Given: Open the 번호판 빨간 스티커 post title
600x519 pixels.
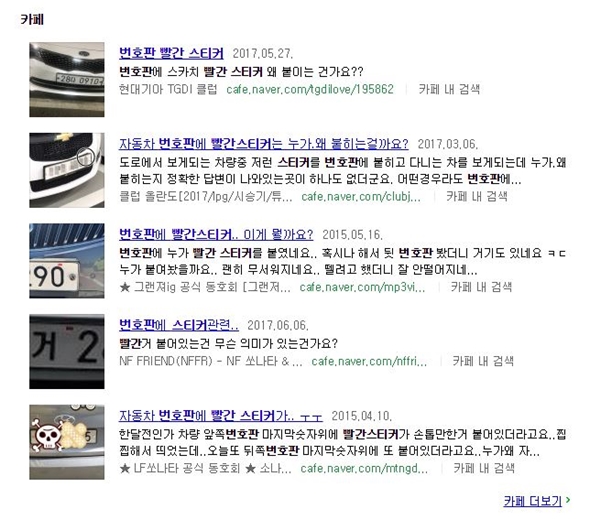Looking at the screenshot, I should 171,53.
